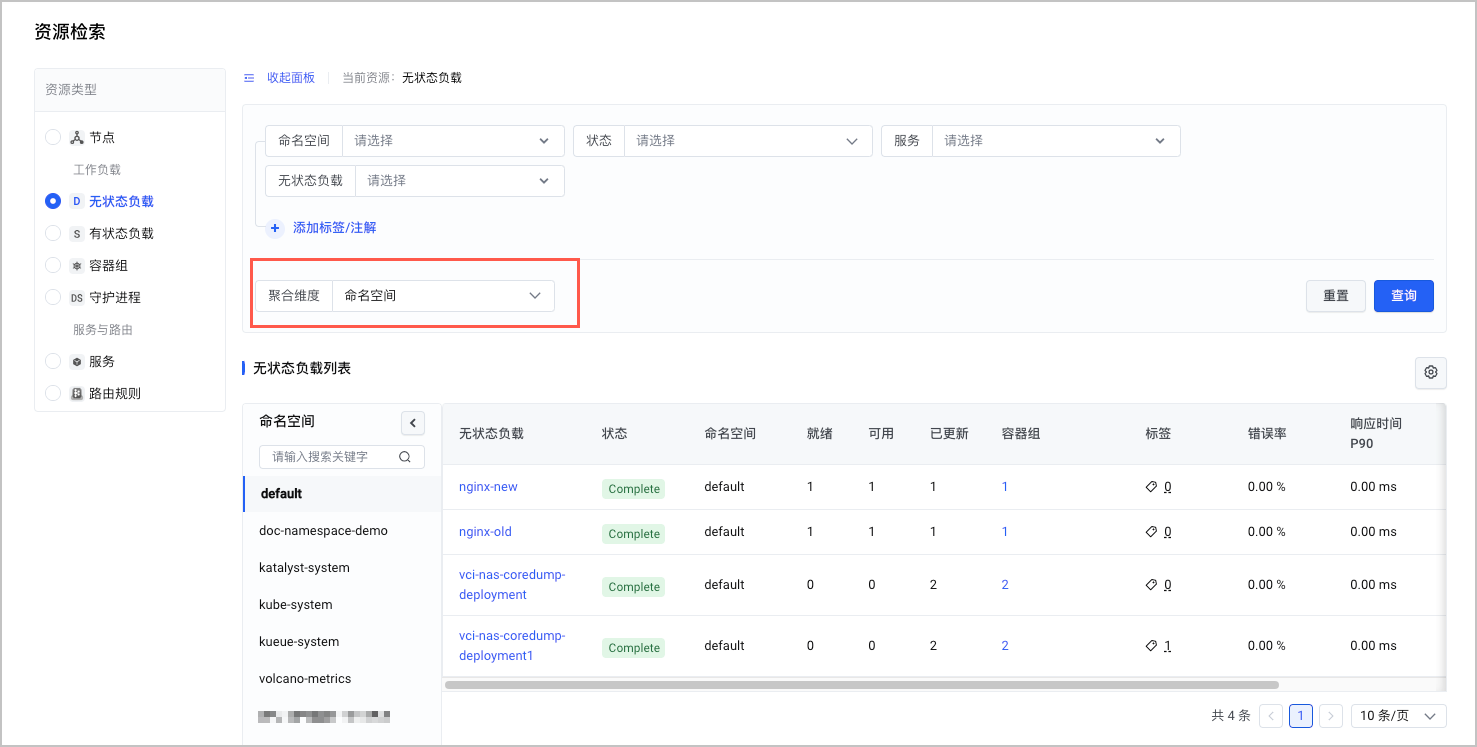
Task: Click Complete status badge for nginx-new
Action: (634, 489)
